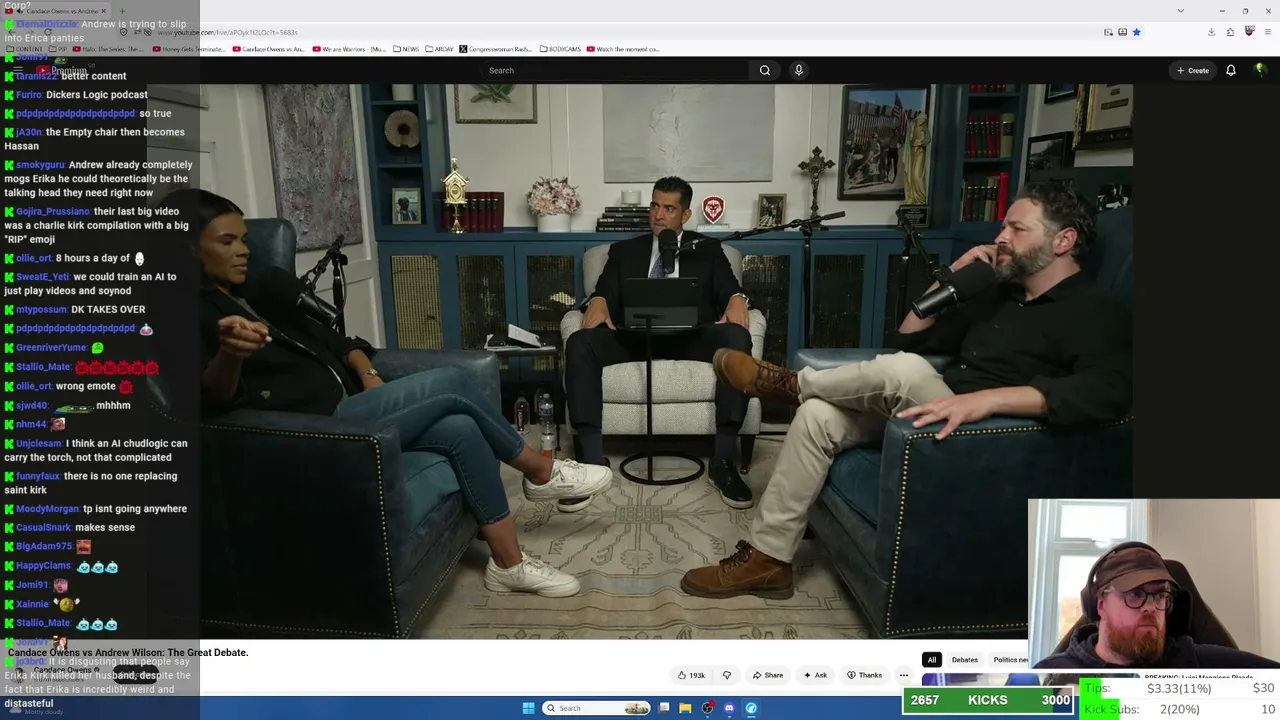Click the Create button on YouTube
The image size is (1280, 720).
pos(1193,70)
